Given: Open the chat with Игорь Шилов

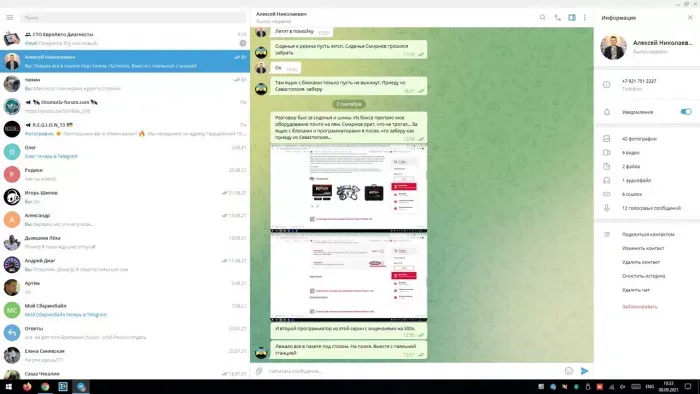Looking at the screenshot, I should point(125,197).
